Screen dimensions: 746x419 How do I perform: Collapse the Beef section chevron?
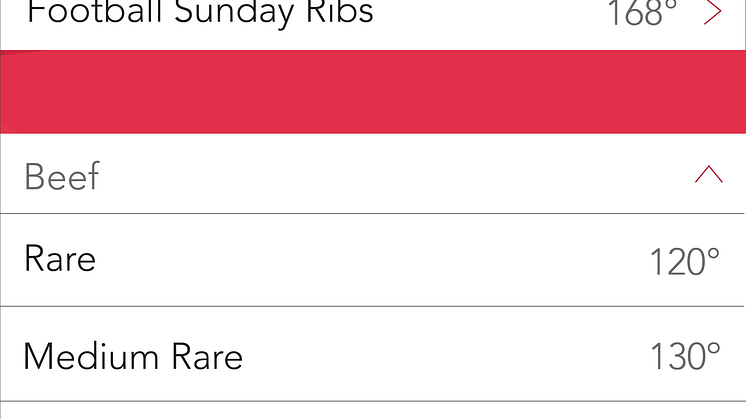709,174
